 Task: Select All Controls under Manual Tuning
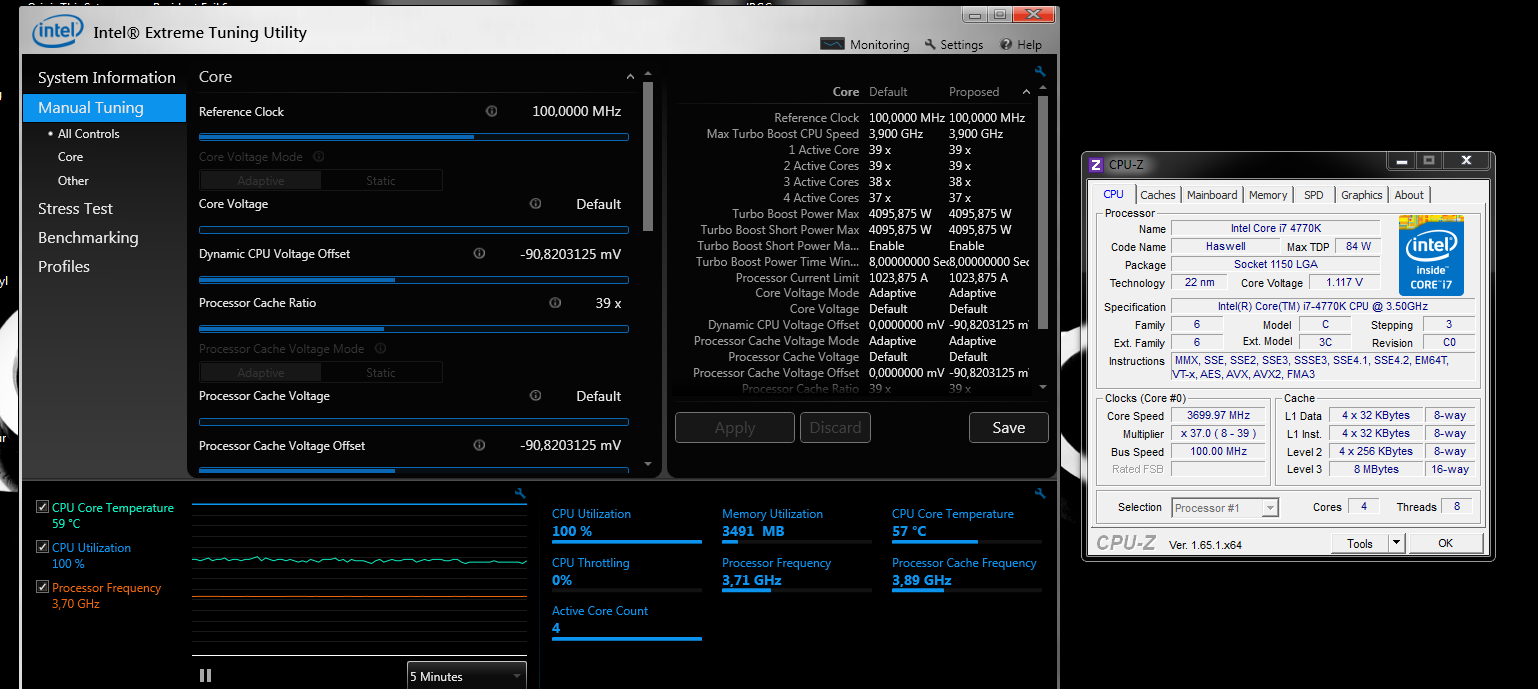pos(88,134)
